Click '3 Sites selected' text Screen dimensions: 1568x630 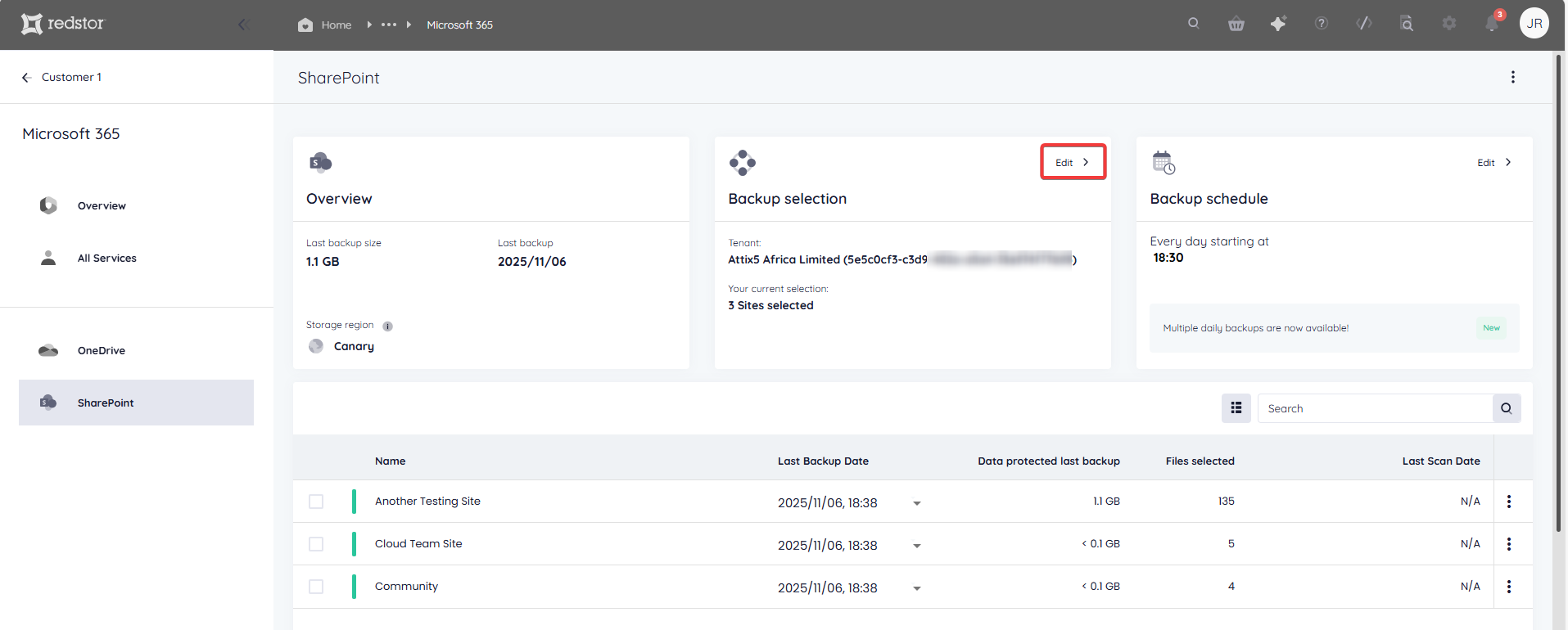(770, 305)
